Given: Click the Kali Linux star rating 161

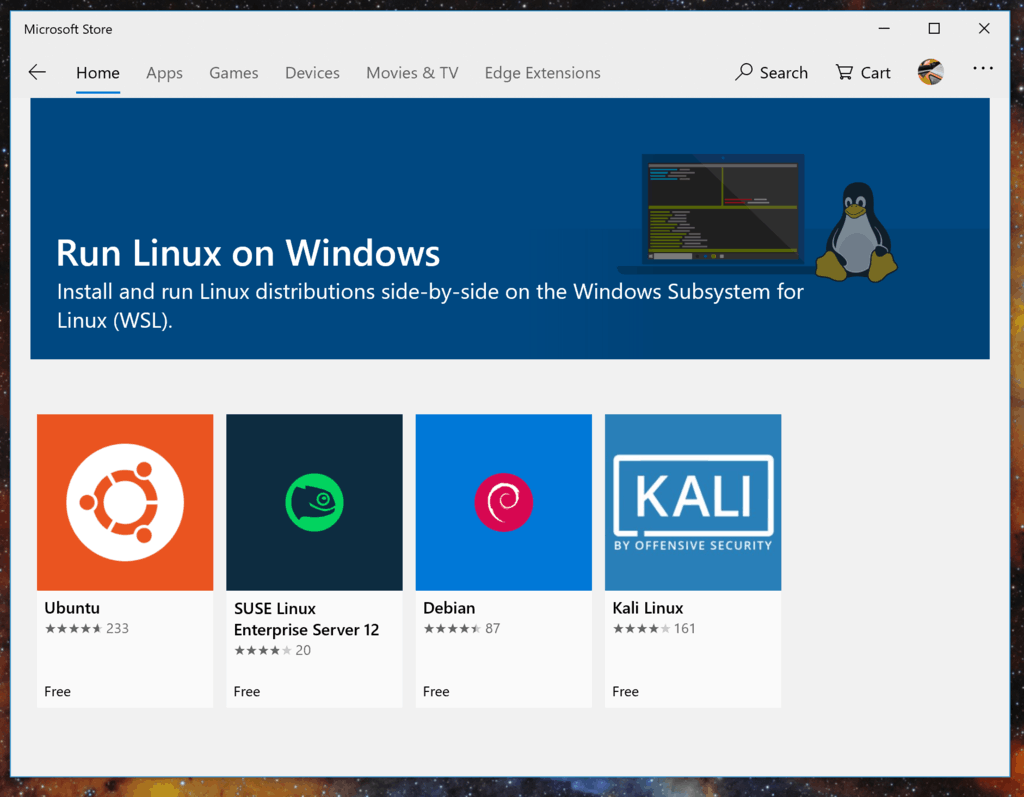Looking at the screenshot, I should click(x=654, y=628).
